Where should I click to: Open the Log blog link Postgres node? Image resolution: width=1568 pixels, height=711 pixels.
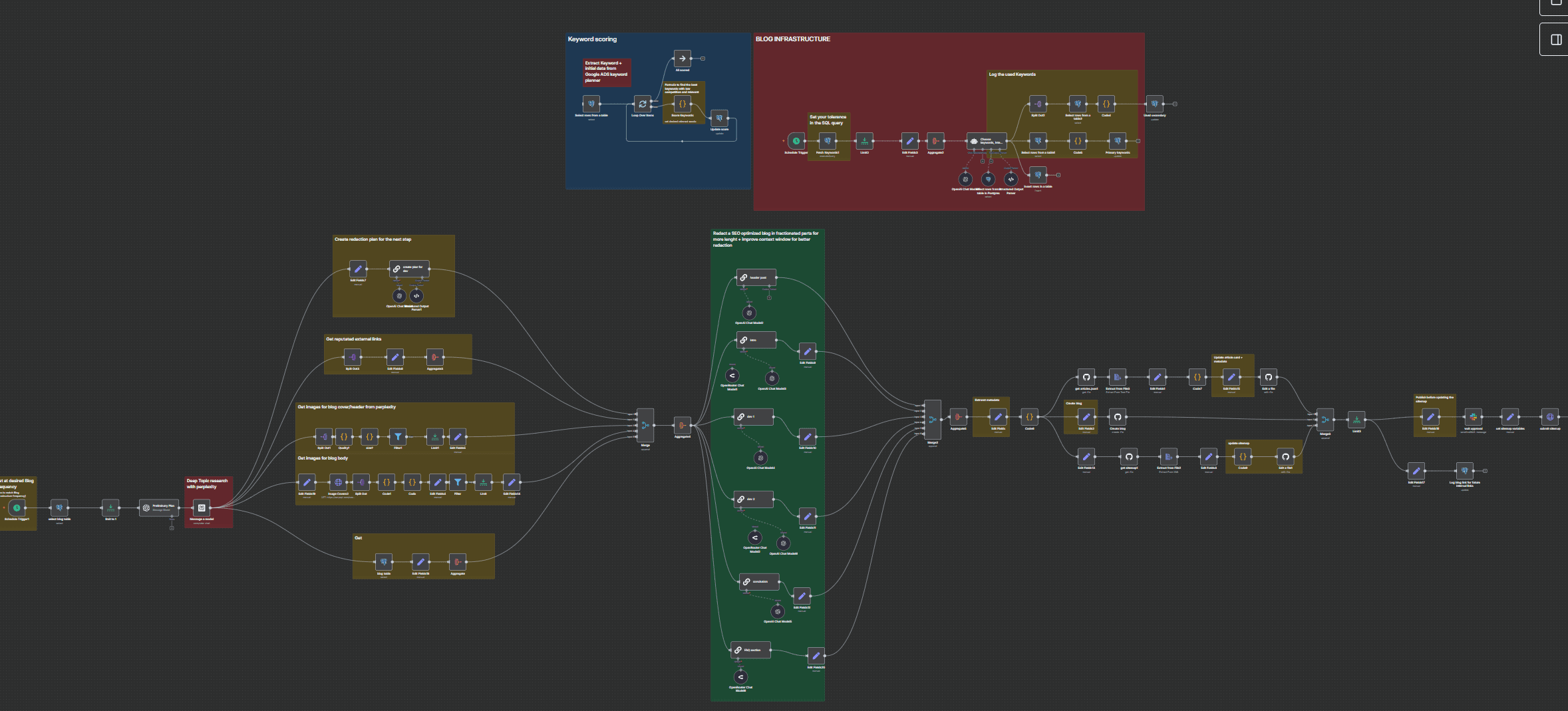[x=1464, y=471]
